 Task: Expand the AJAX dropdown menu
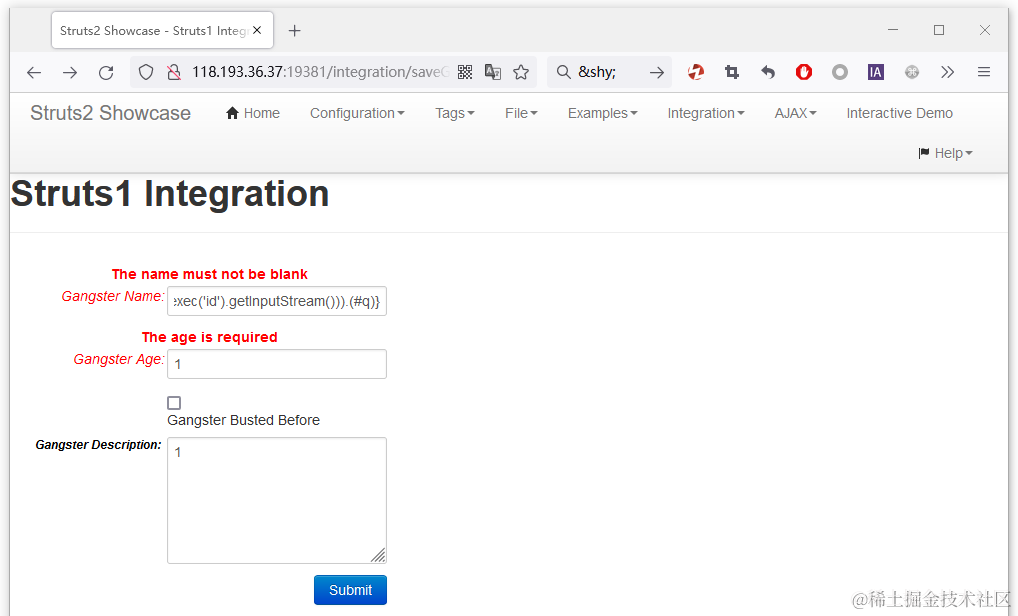pyautogui.click(x=795, y=113)
